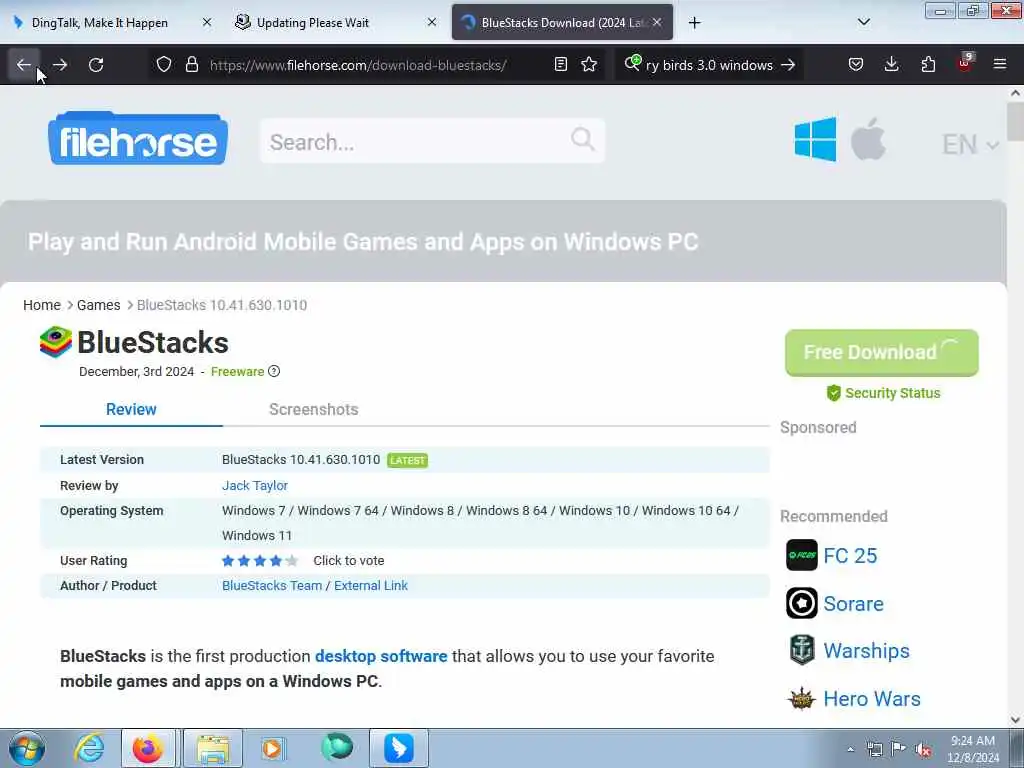Click the Hero Wars icon
The height and width of the screenshot is (768, 1024).
[801, 698]
